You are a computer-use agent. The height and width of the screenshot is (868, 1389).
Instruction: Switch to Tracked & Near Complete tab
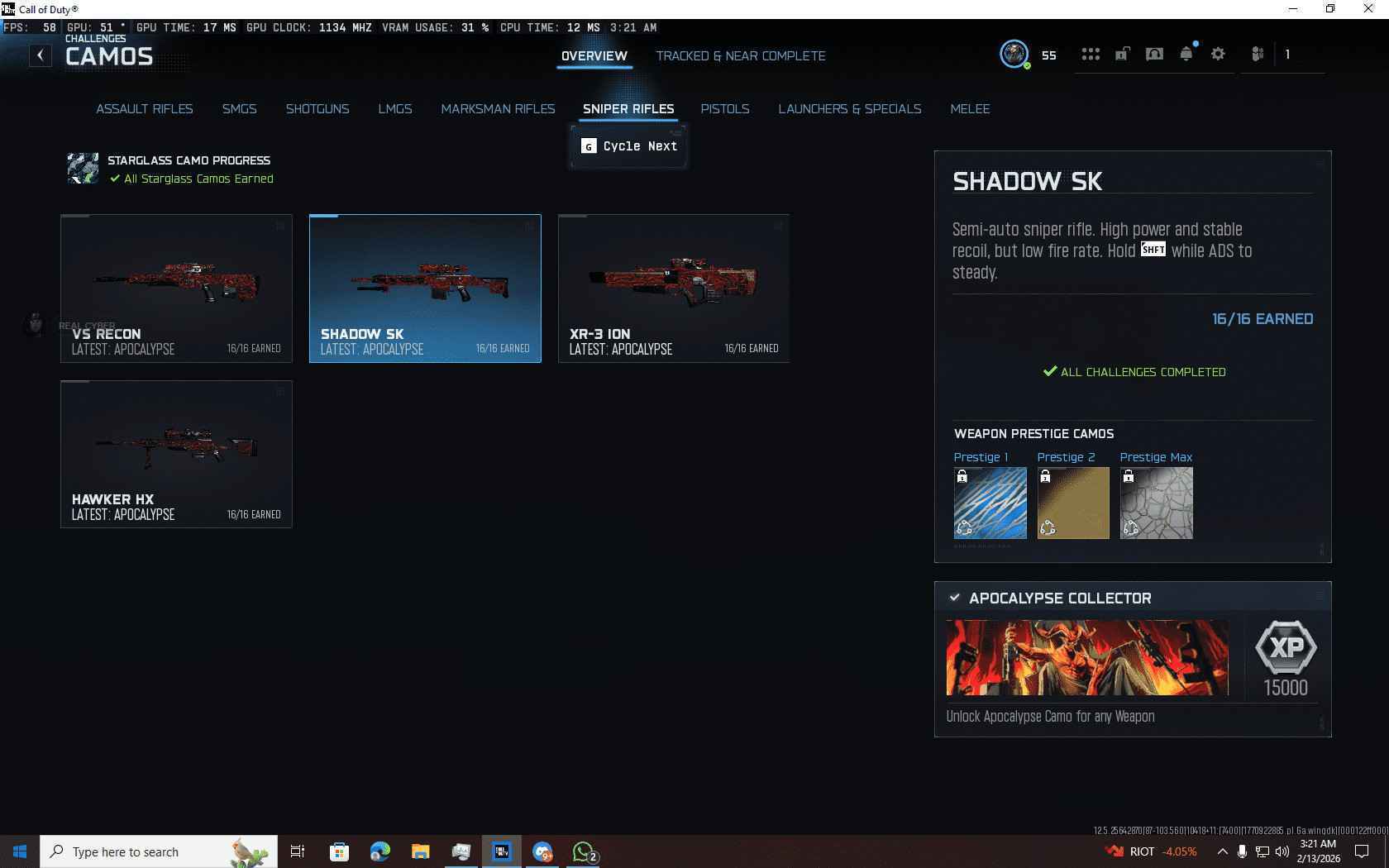click(x=741, y=55)
